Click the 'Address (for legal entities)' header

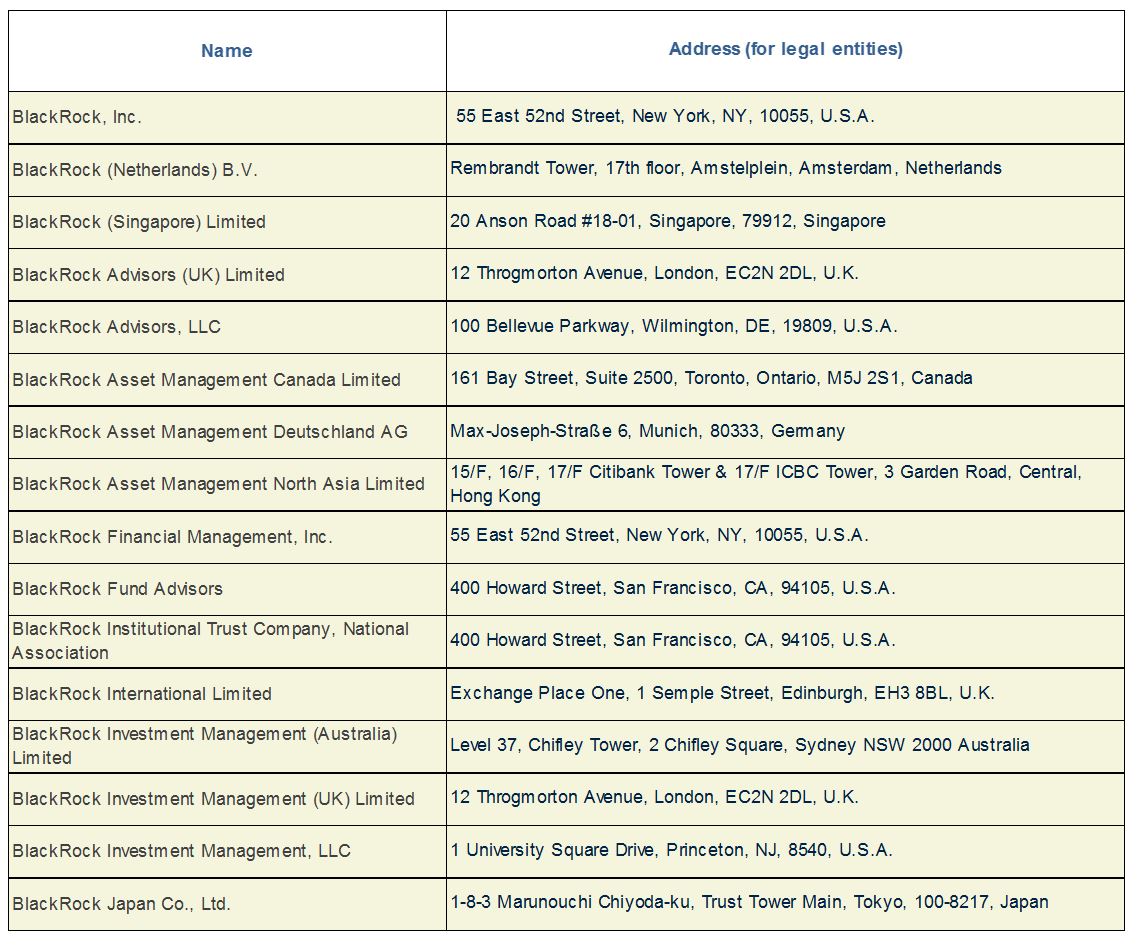pos(785,51)
